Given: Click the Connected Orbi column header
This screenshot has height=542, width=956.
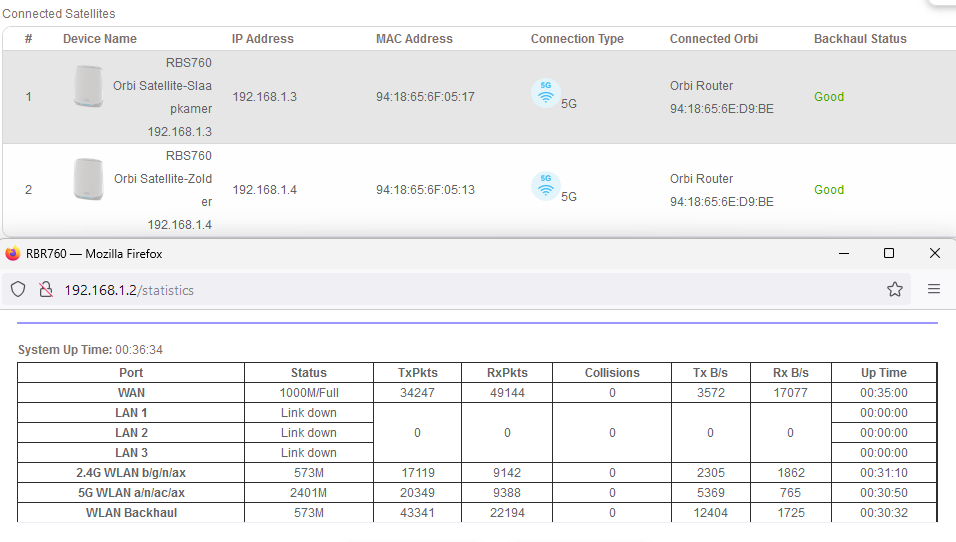Looking at the screenshot, I should (x=714, y=38).
